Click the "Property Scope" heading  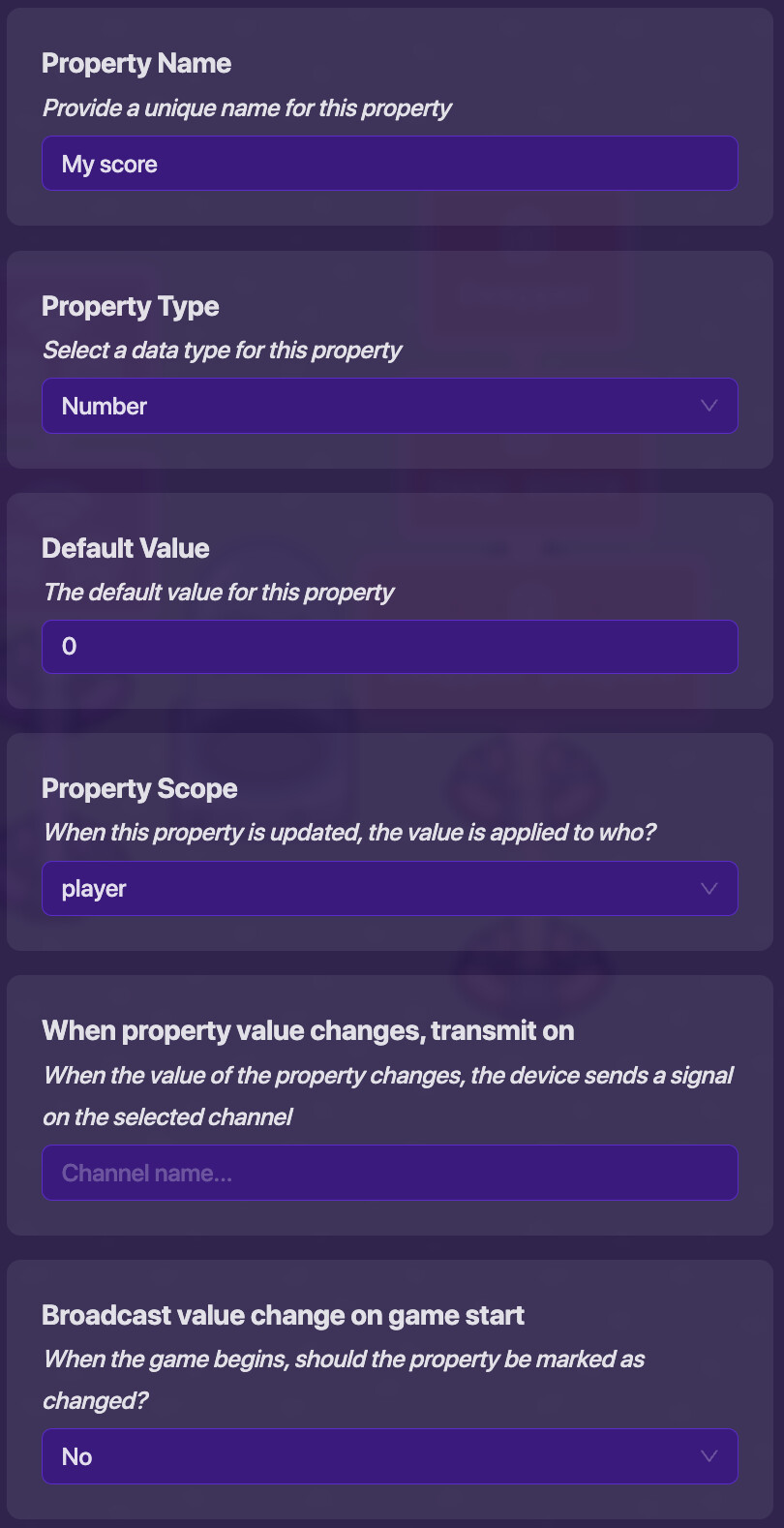(139, 789)
